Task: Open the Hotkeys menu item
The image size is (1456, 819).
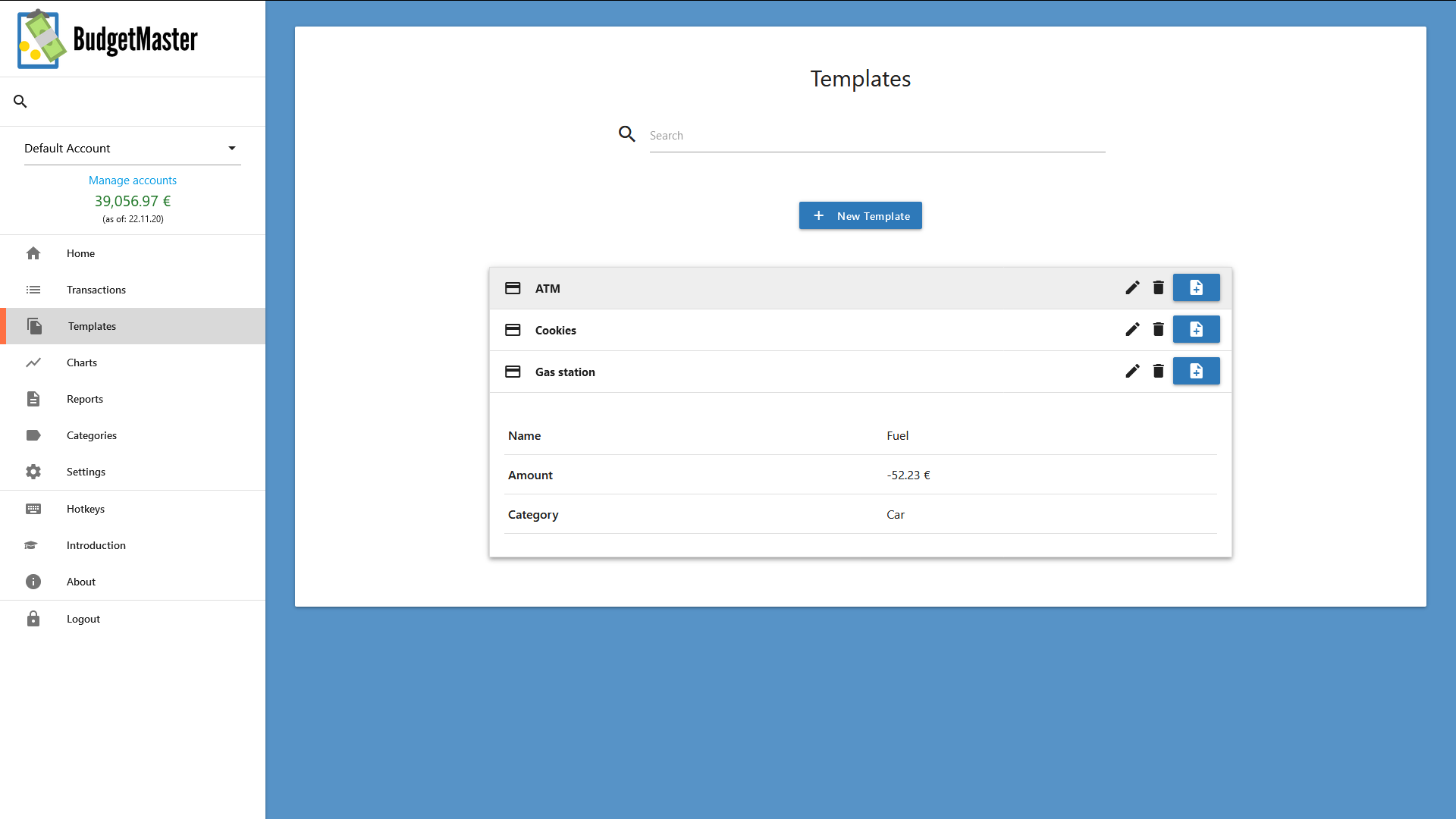Action: coord(133,509)
